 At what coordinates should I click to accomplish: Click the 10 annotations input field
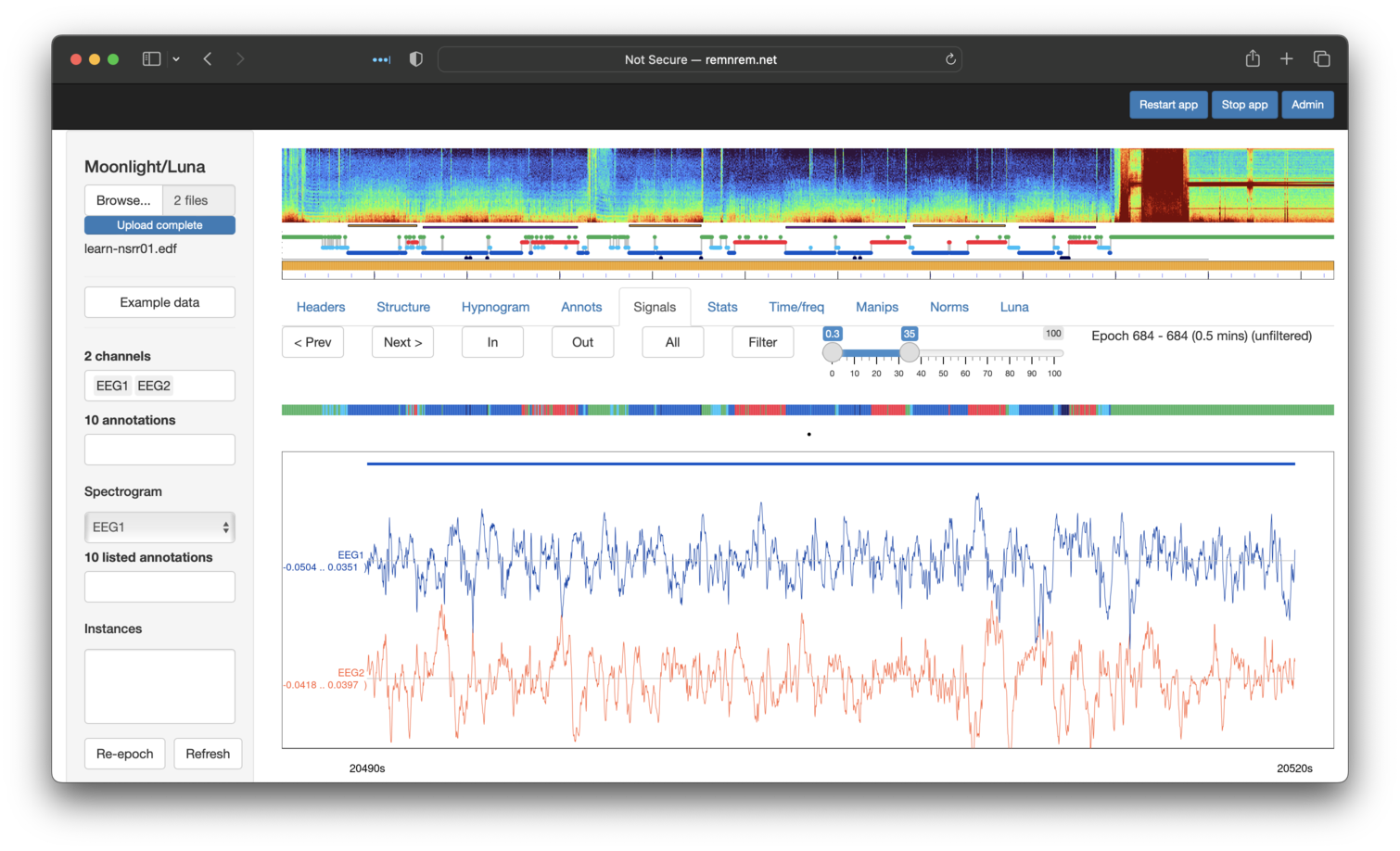click(159, 450)
